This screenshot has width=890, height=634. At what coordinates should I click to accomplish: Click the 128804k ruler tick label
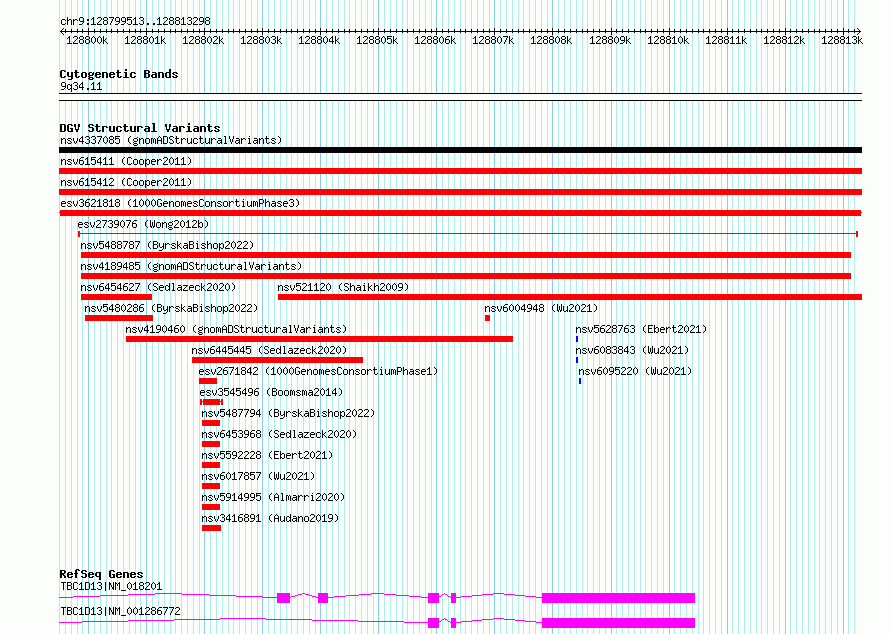(319, 40)
